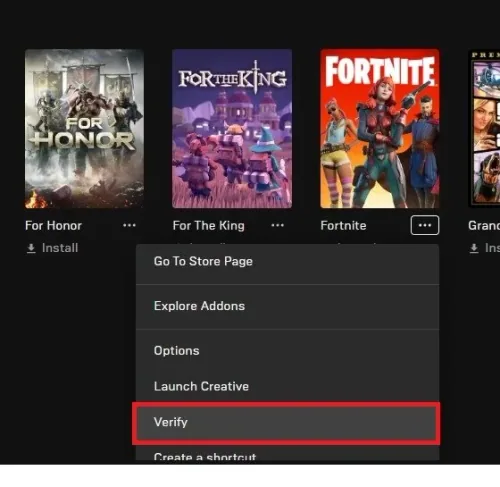This screenshot has height=487, width=500.
Task: Open the three-dot menu for For Honor
Action: tap(129, 225)
